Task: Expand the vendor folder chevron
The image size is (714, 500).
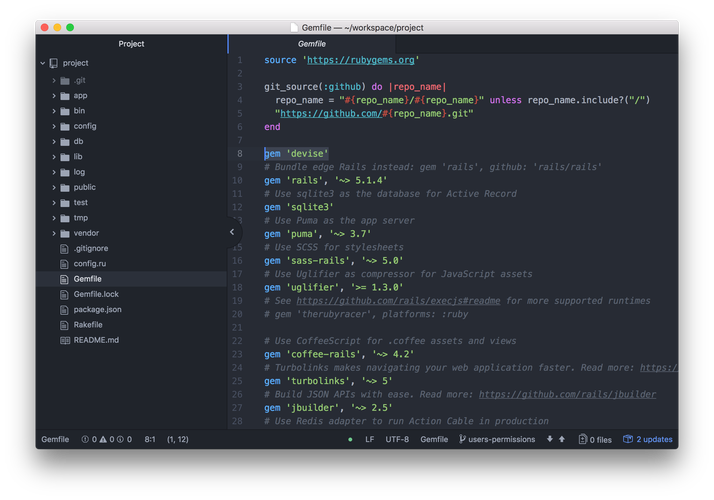Action: click(x=54, y=233)
